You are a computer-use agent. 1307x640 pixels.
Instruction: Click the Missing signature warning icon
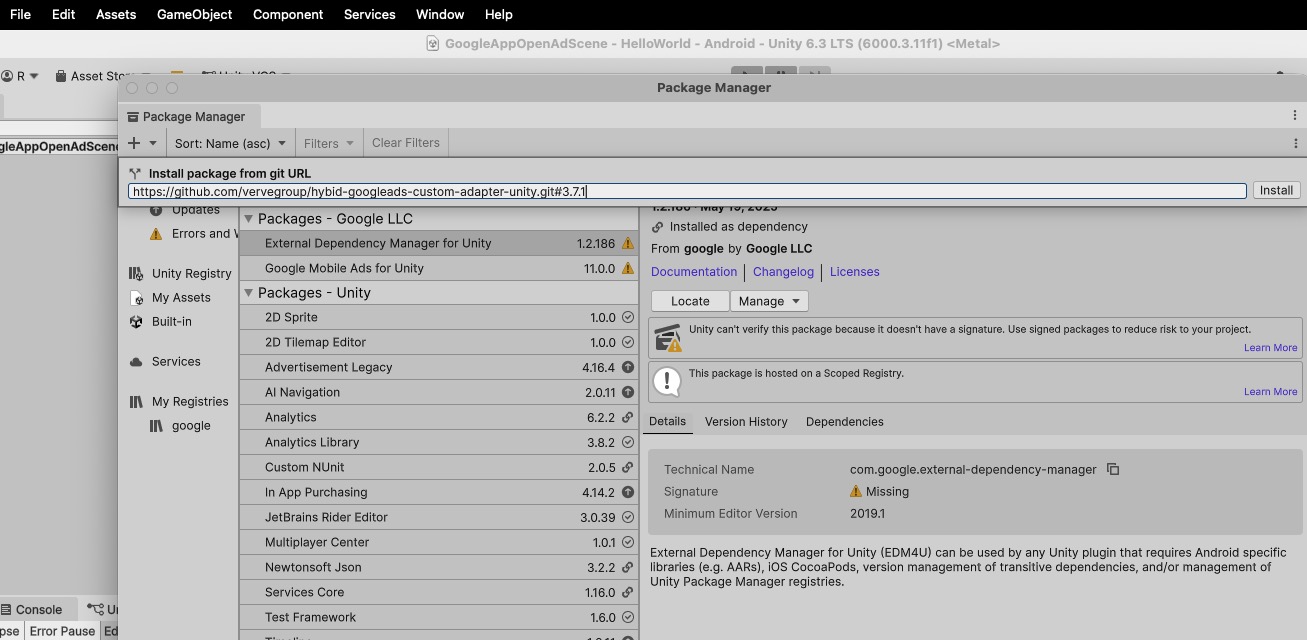tap(856, 491)
